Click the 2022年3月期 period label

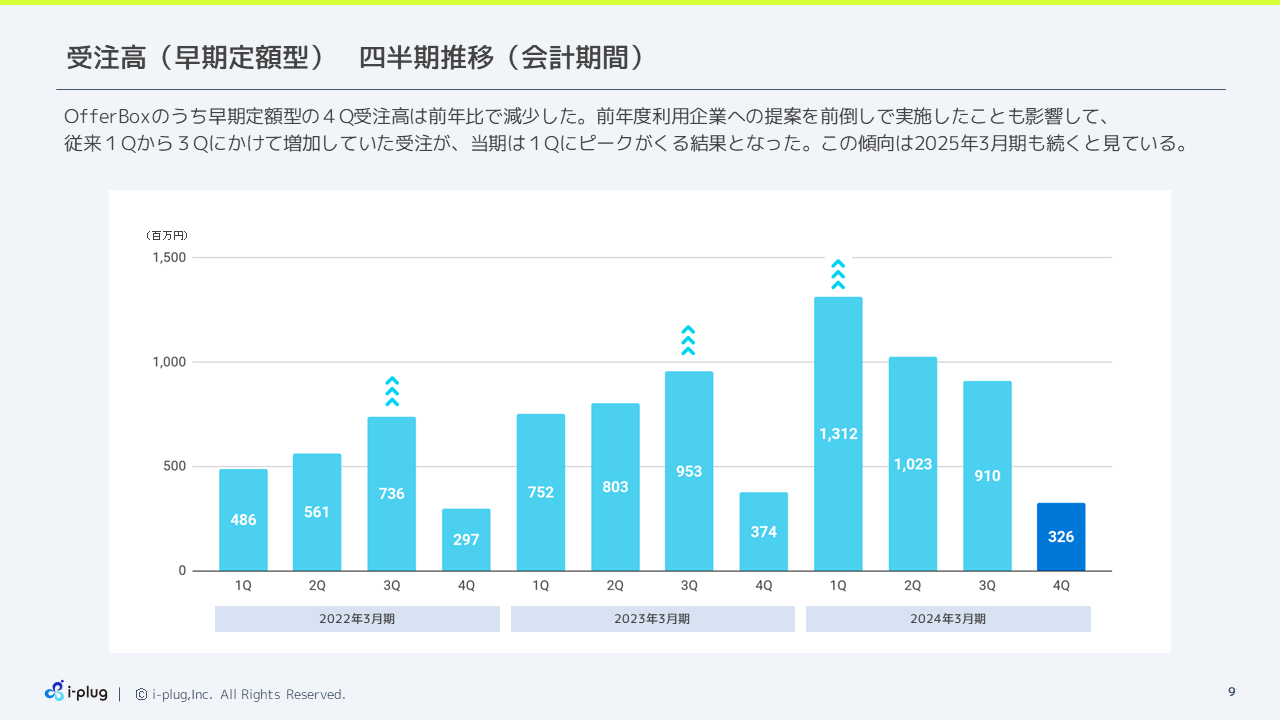(357, 619)
